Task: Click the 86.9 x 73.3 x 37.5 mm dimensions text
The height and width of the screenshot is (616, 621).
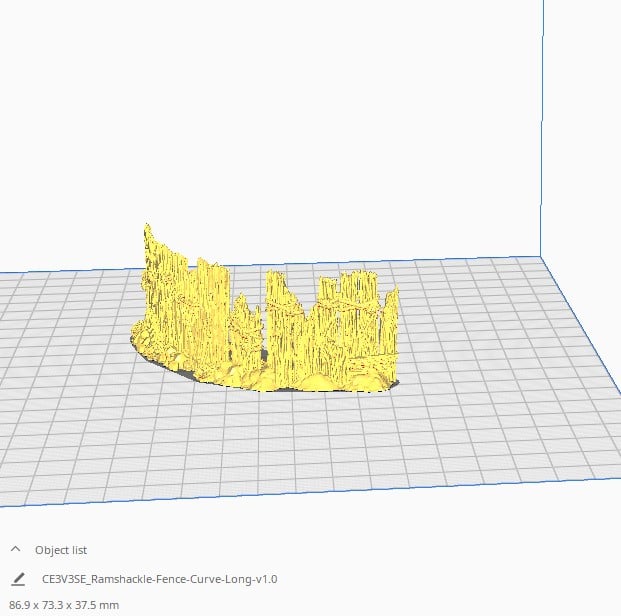Action: click(x=64, y=605)
